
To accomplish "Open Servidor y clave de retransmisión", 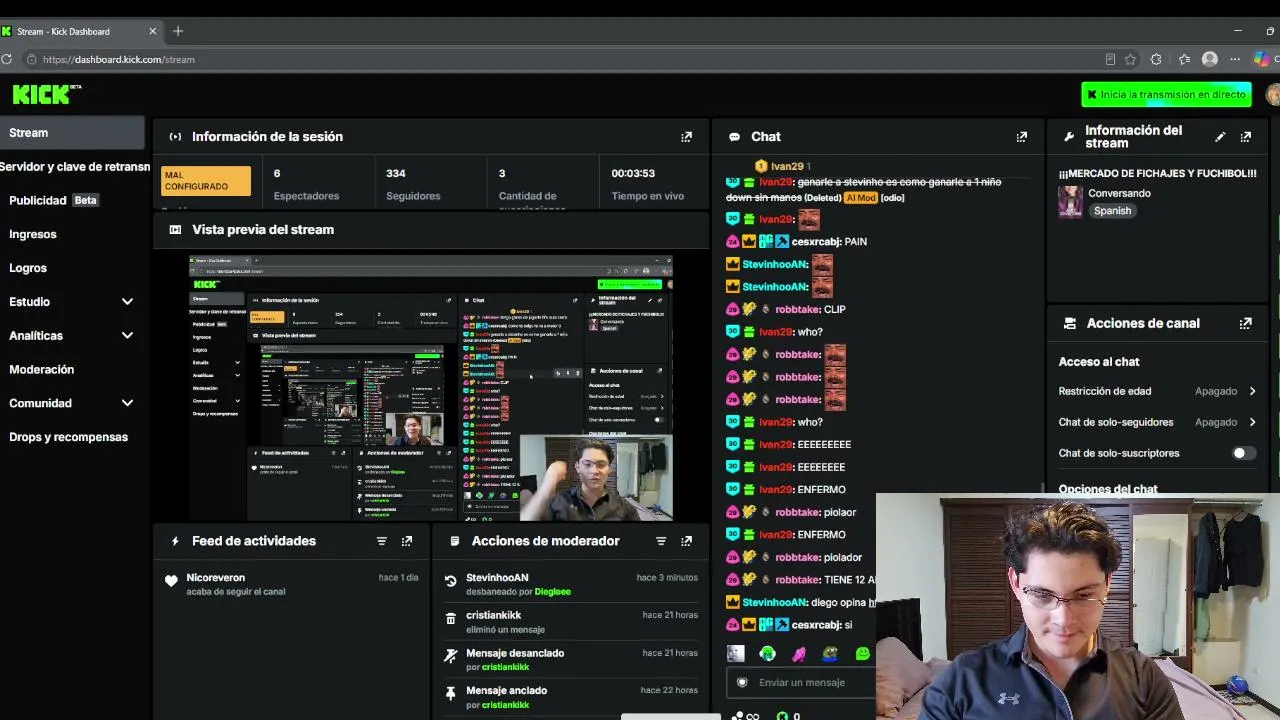I will coord(75,167).
